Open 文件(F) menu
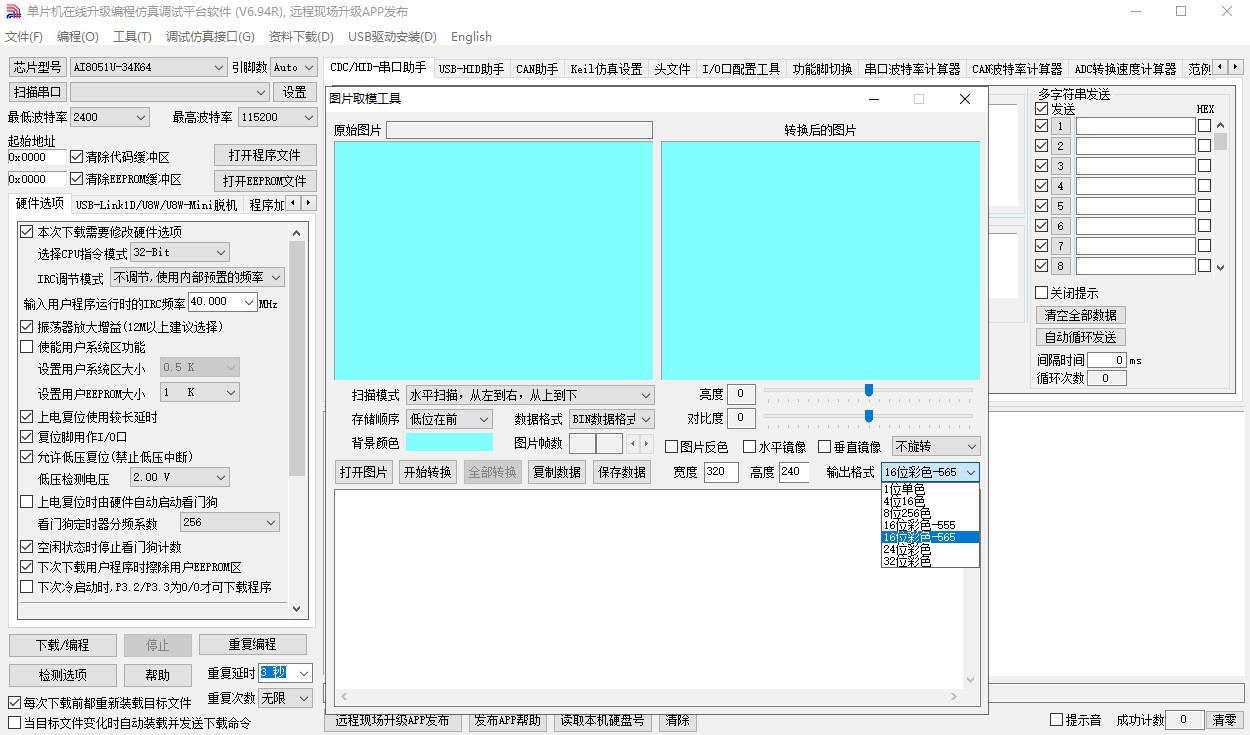Image resolution: width=1250 pixels, height=735 pixels. click(x=24, y=37)
